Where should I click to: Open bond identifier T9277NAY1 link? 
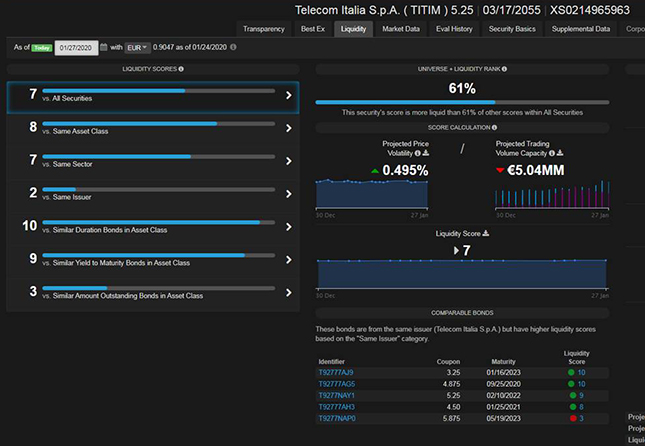[x=336, y=395]
